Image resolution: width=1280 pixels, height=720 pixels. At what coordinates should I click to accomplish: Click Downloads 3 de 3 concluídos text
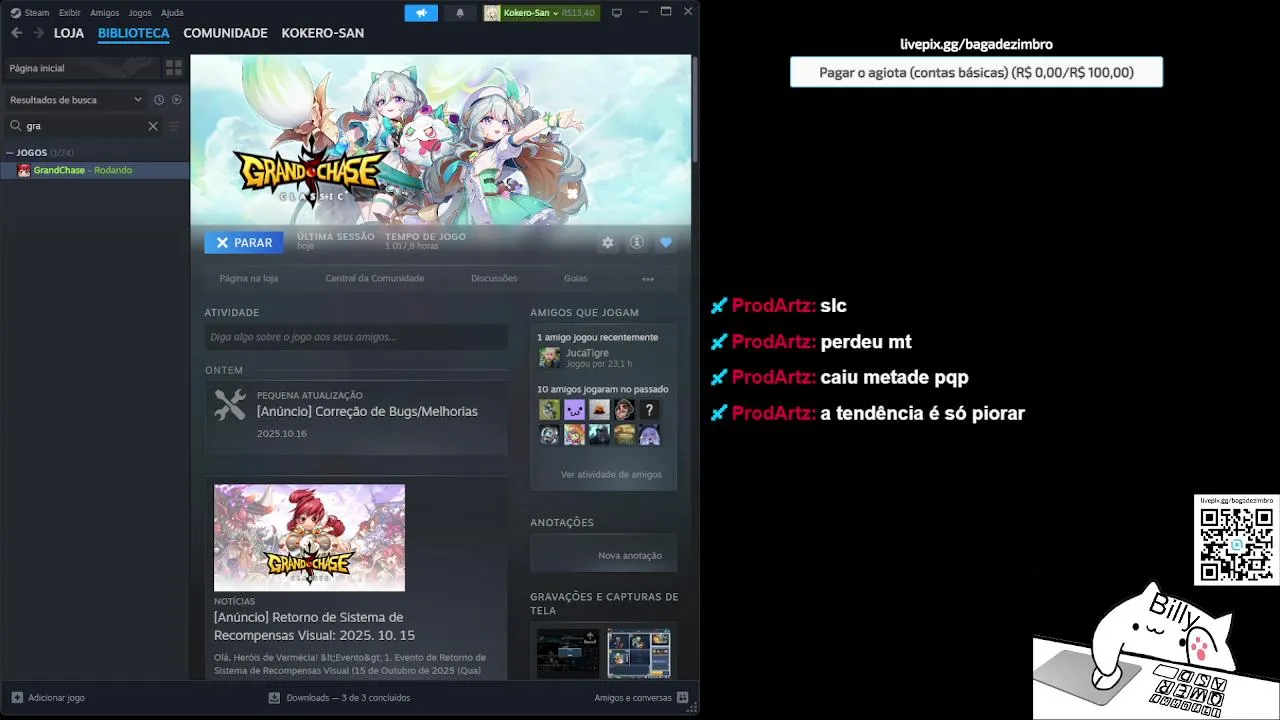348,698
